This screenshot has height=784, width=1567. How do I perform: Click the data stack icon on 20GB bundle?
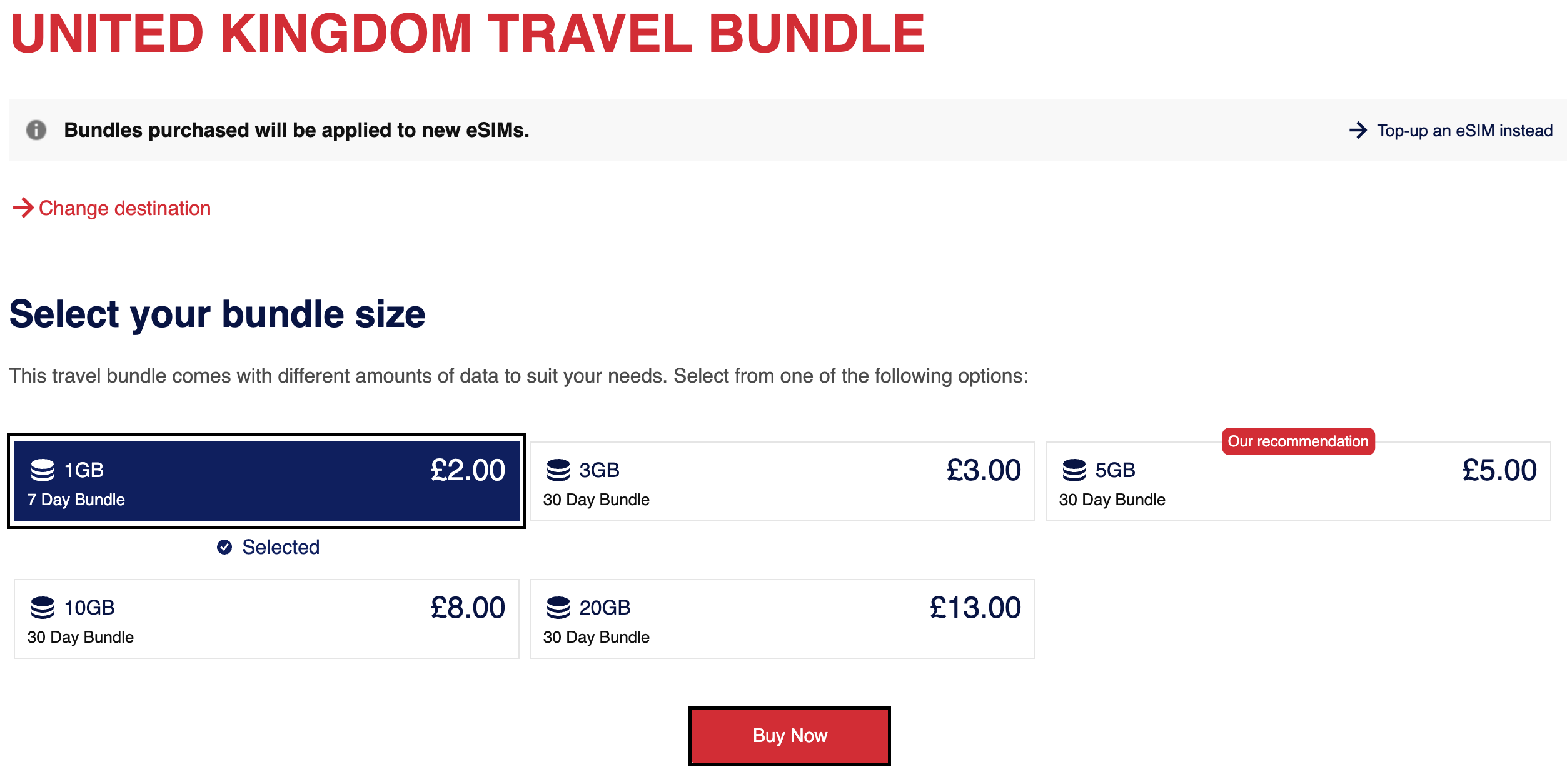558,608
